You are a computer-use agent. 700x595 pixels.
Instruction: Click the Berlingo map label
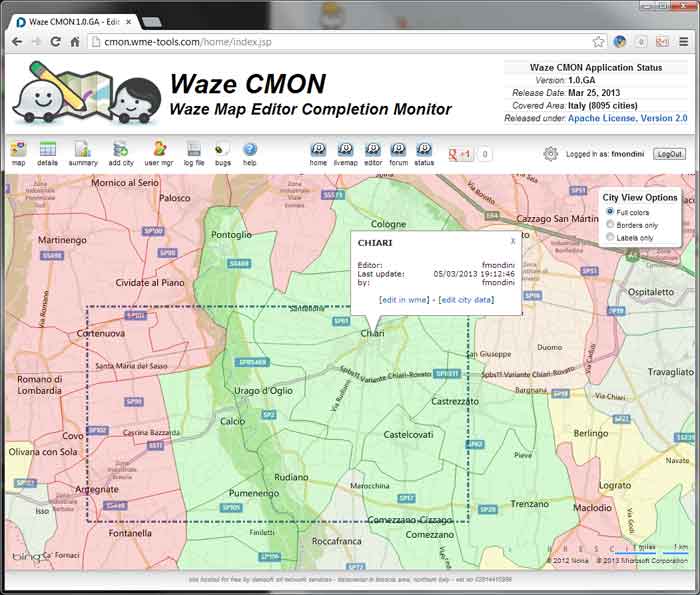591,433
